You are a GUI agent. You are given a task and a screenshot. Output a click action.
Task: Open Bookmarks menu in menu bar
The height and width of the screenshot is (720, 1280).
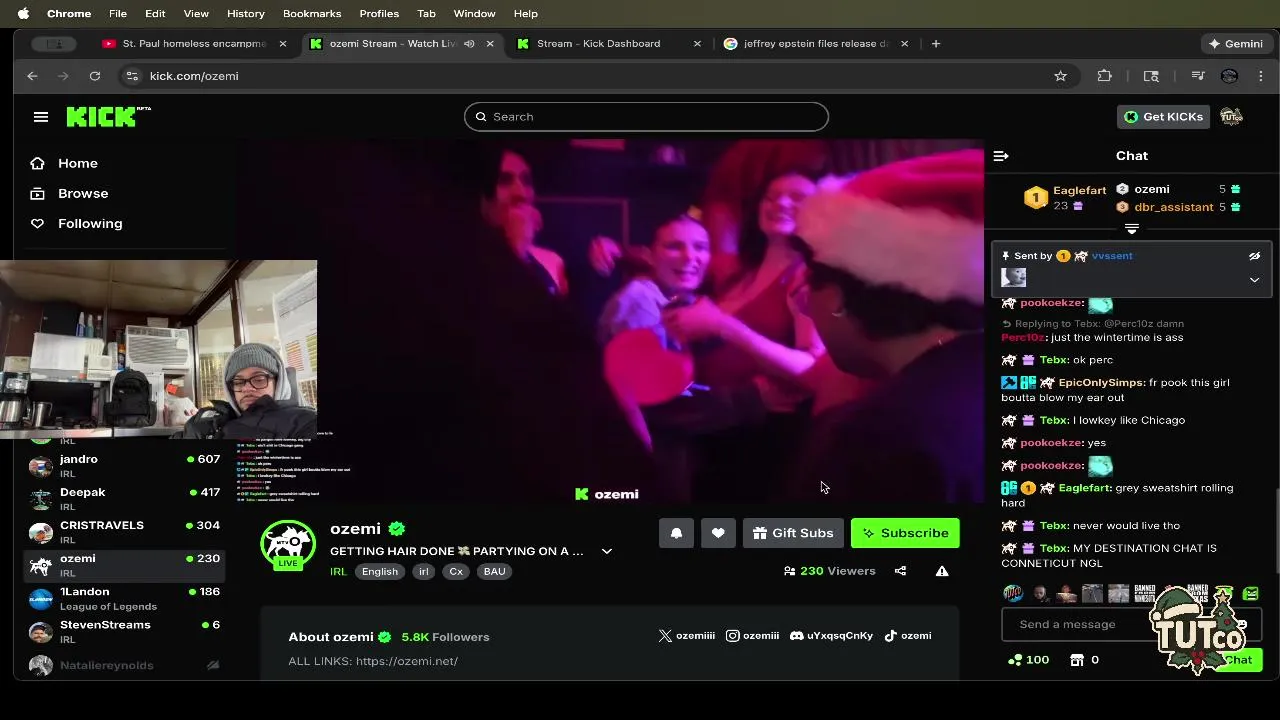pyautogui.click(x=312, y=13)
